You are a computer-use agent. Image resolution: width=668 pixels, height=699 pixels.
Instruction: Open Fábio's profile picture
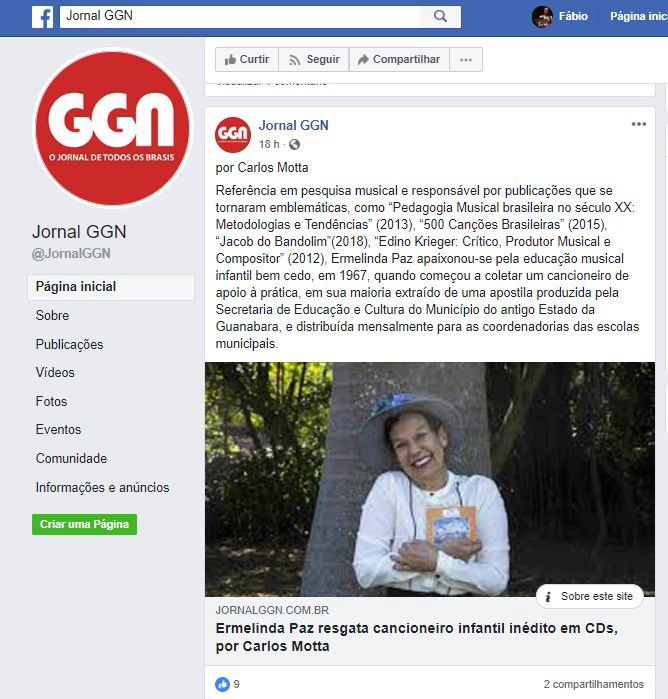(x=543, y=17)
